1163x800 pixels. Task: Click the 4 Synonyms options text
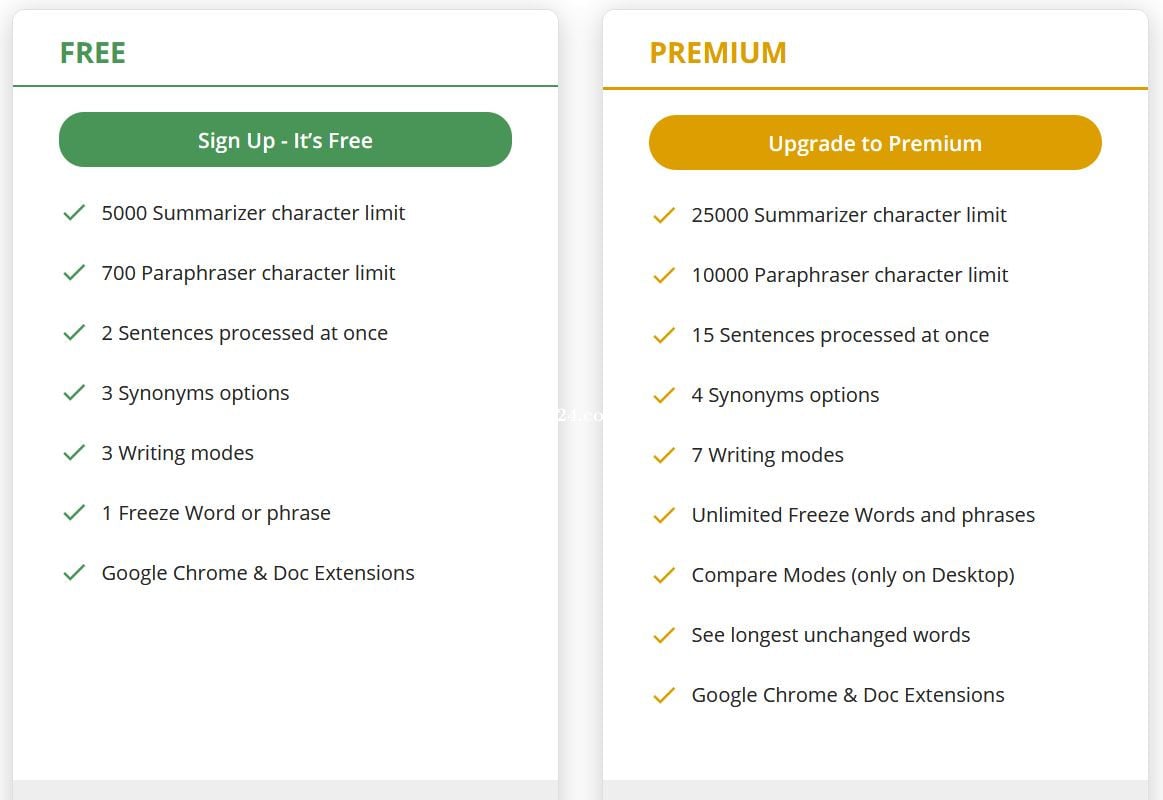coord(785,395)
